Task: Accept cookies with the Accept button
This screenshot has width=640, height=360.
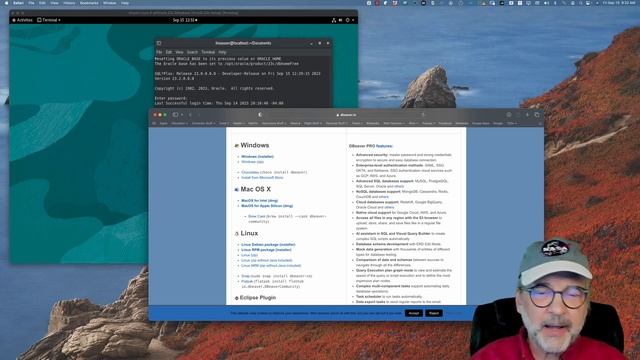Action: pos(414,313)
